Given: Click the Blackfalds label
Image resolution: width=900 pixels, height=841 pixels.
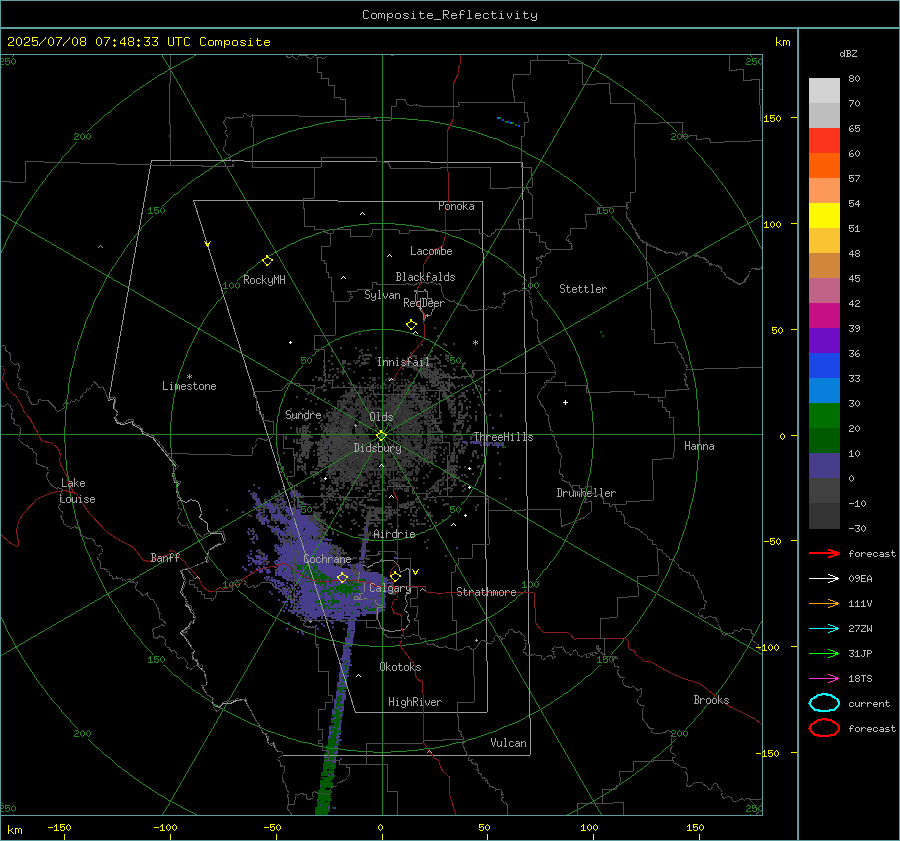Looking at the screenshot, I should [425, 277].
